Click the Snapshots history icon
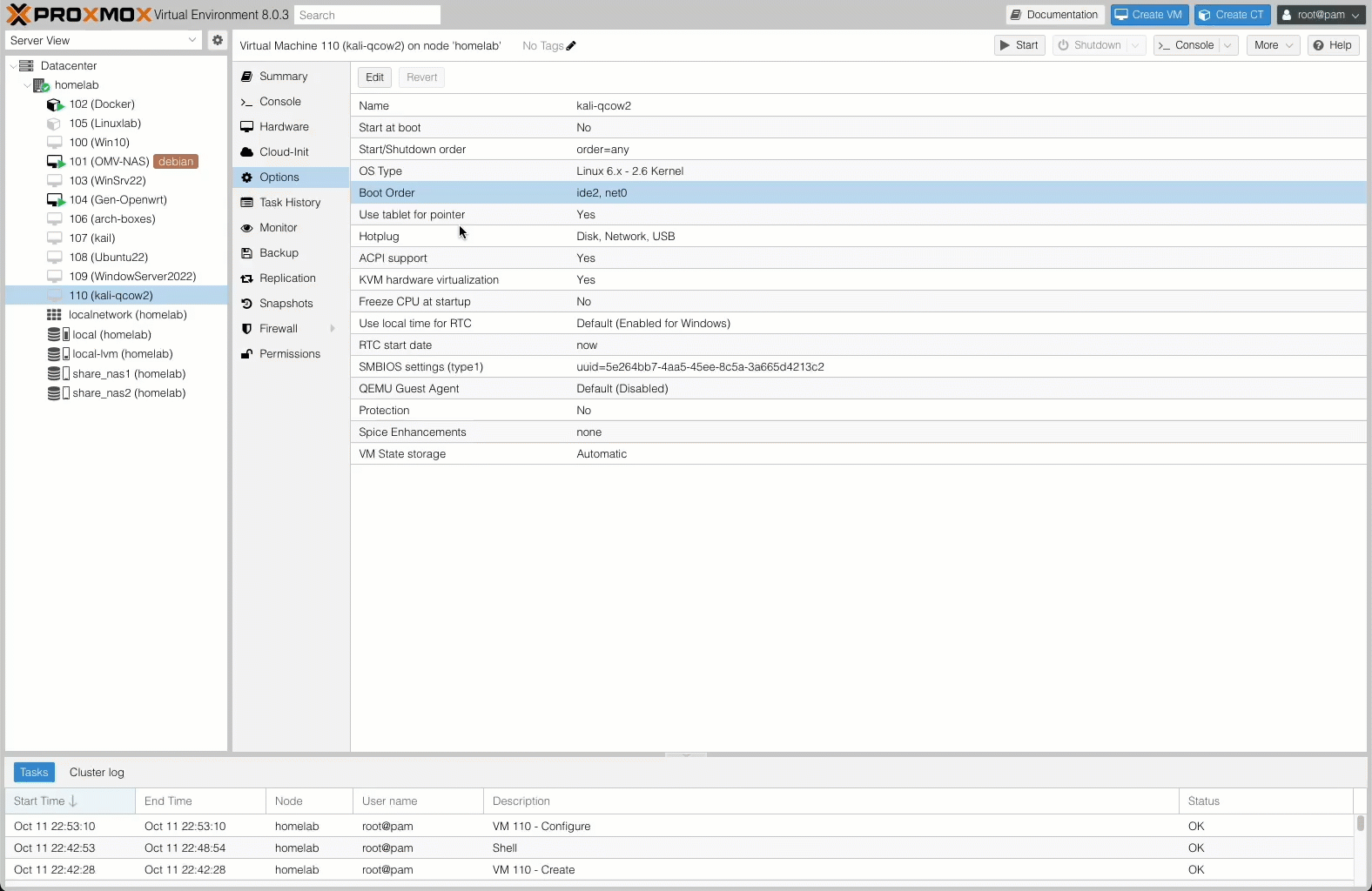The width and height of the screenshot is (1372, 891). [x=246, y=304]
